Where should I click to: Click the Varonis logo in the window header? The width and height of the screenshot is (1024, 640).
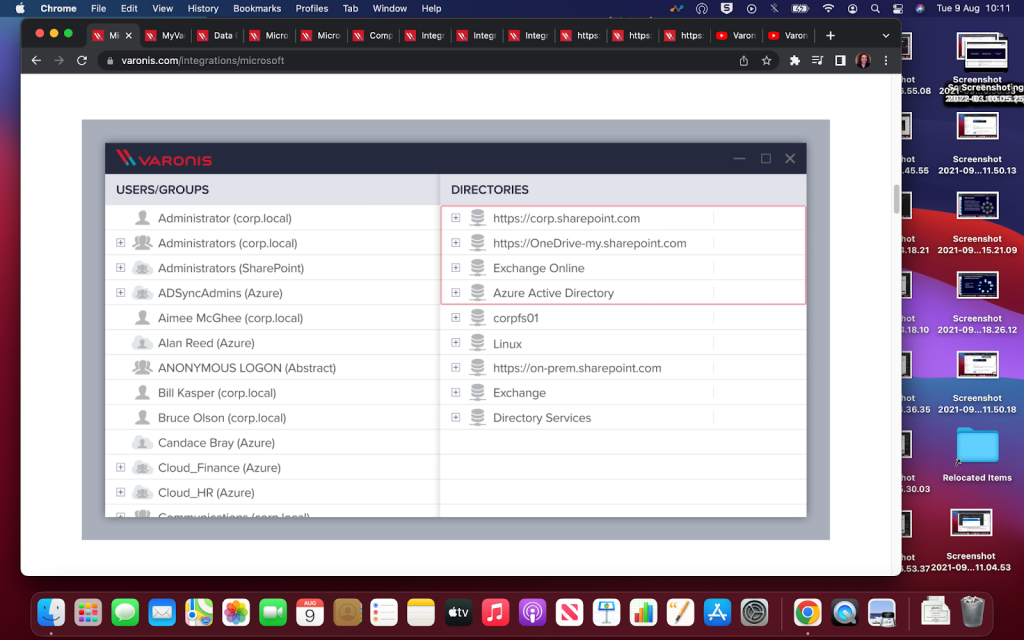tap(164, 159)
